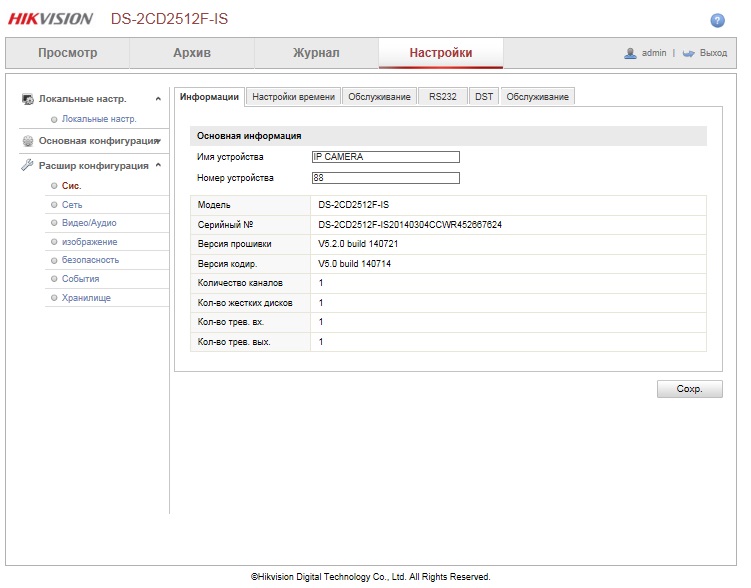
Task: Click the Локальные настр. section header
Action: pyautogui.click(x=82, y=99)
